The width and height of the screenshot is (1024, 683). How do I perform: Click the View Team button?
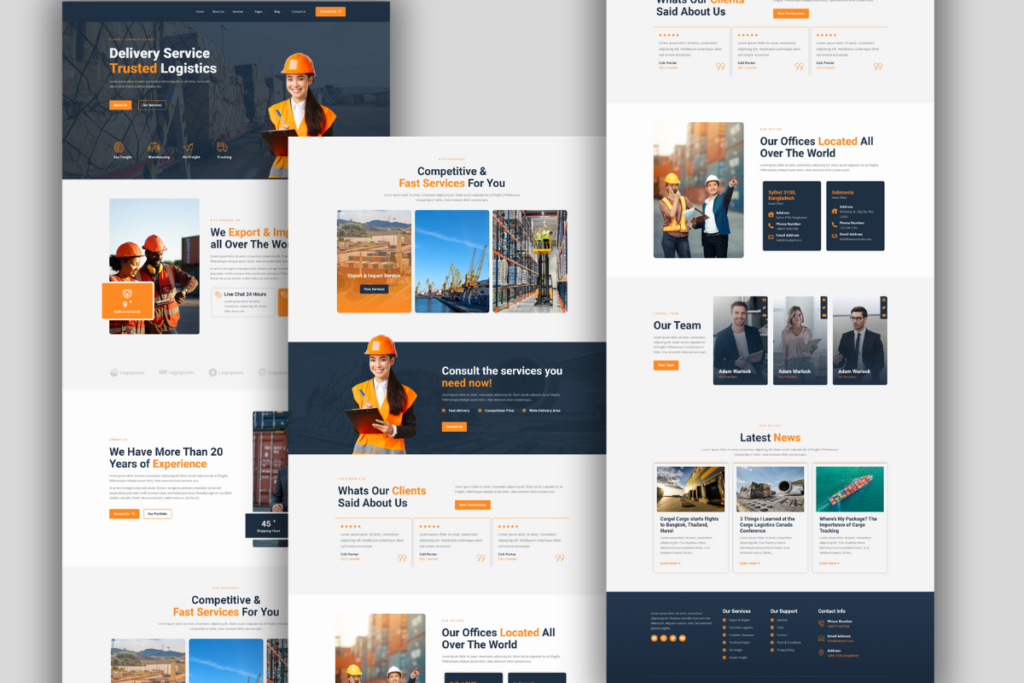pos(665,365)
